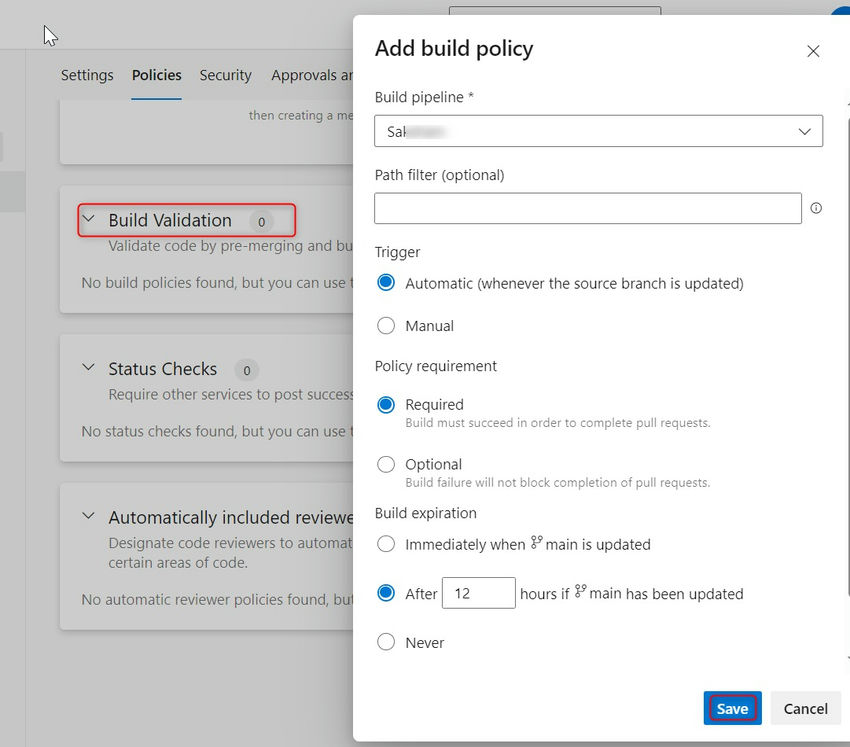Screen dimensions: 850x747
Task: Collapse the Status Checks section
Action: click(x=89, y=368)
